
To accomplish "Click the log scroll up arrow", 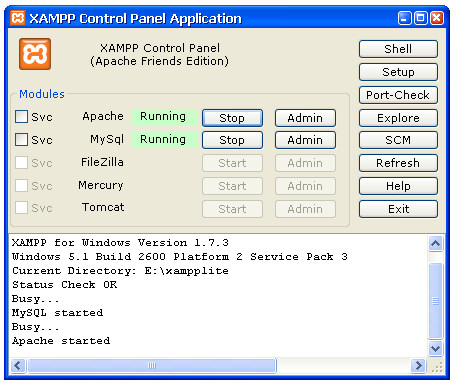I will (435, 243).
